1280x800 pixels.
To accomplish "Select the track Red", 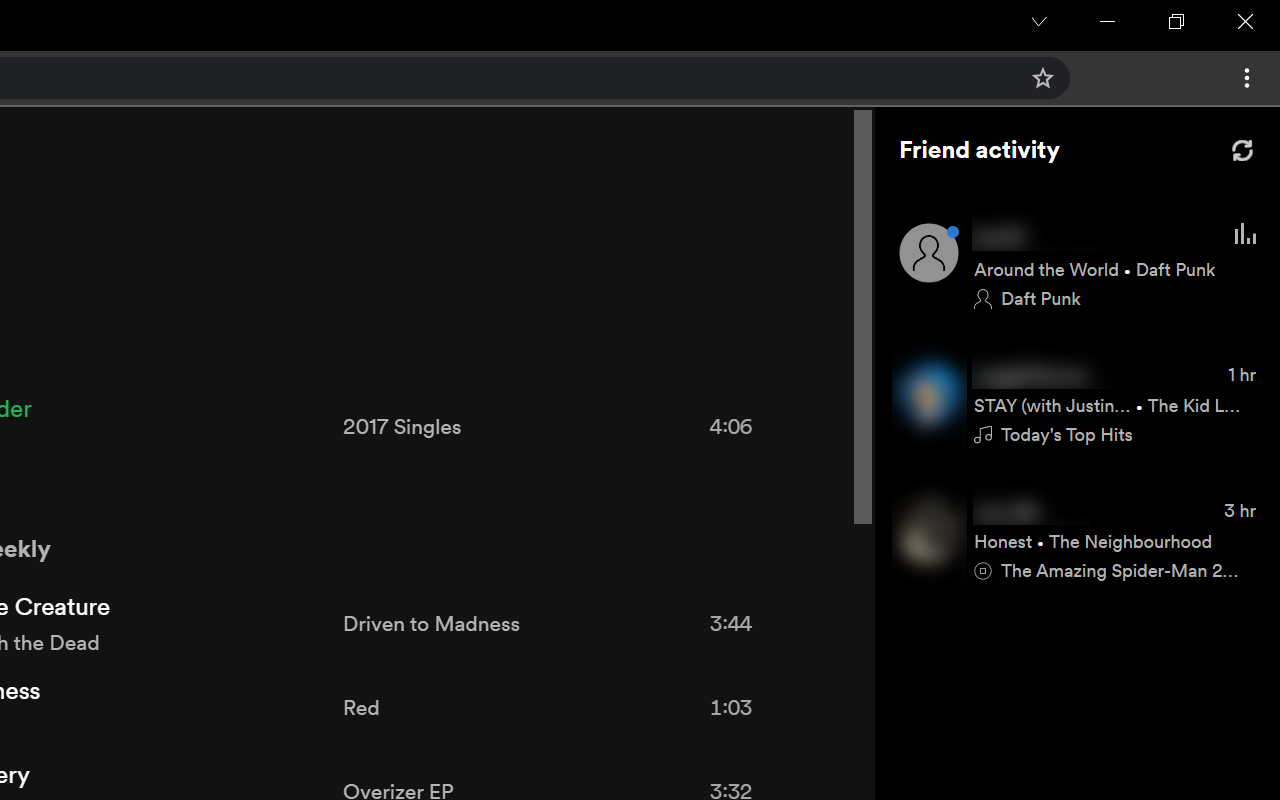I will click(x=361, y=707).
